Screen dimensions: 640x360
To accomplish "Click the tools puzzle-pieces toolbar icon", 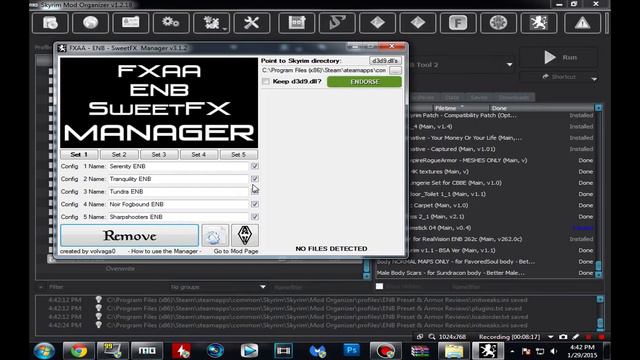I will coord(211,22).
